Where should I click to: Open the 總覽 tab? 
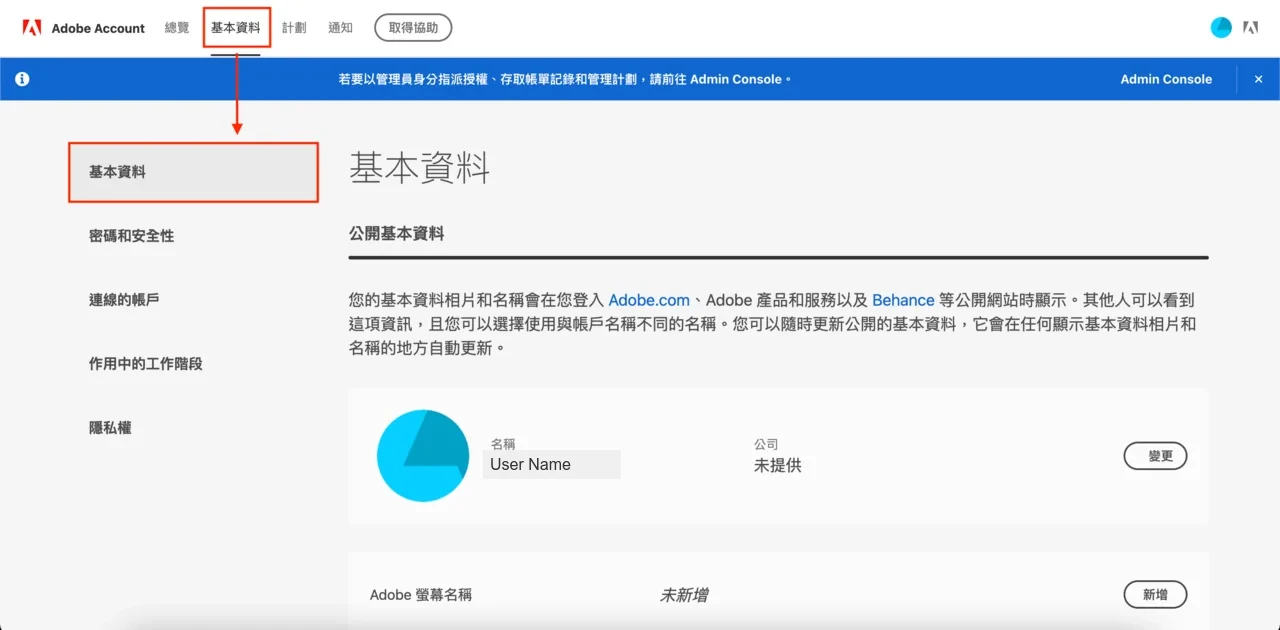[177, 28]
